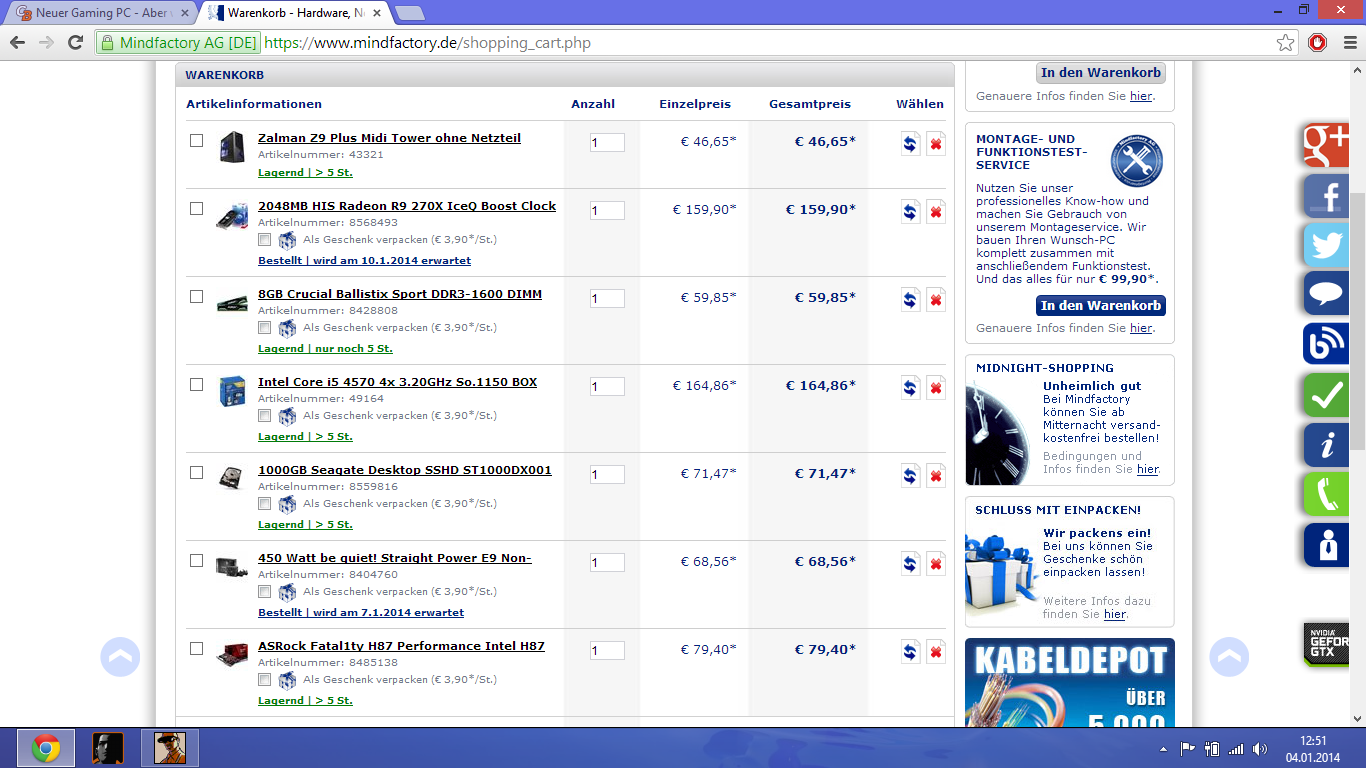Tick the HIS Radeon R9 270X row checkbox
The width and height of the screenshot is (1366, 768).
coord(197,208)
